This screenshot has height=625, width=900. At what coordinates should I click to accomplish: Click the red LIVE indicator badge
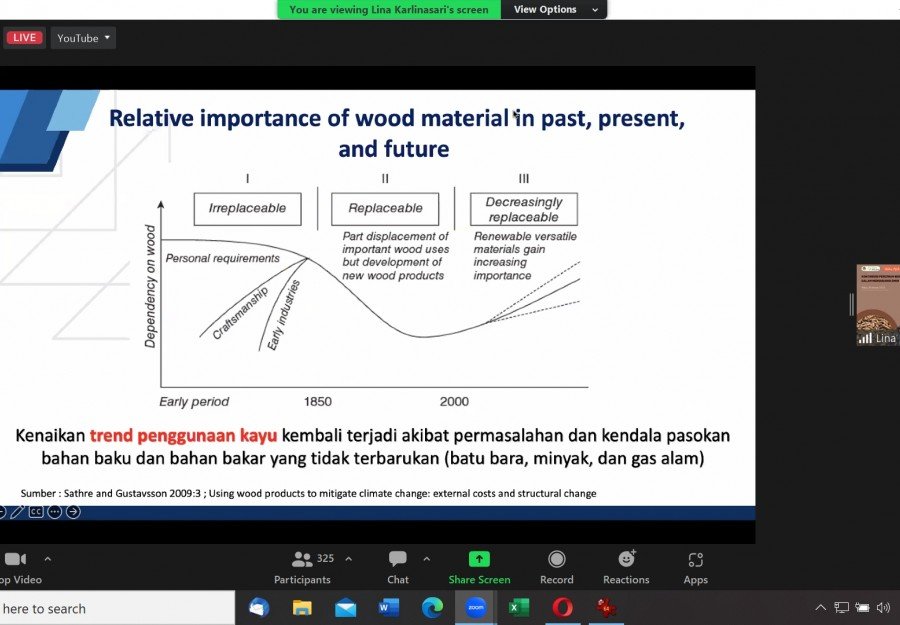point(24,38)
